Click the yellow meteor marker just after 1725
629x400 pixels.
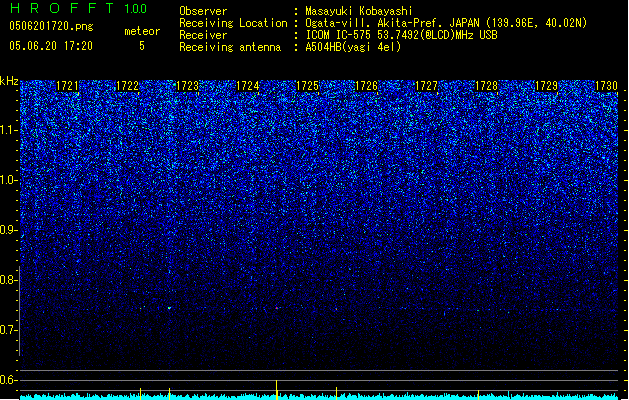(x=336, y=393)
